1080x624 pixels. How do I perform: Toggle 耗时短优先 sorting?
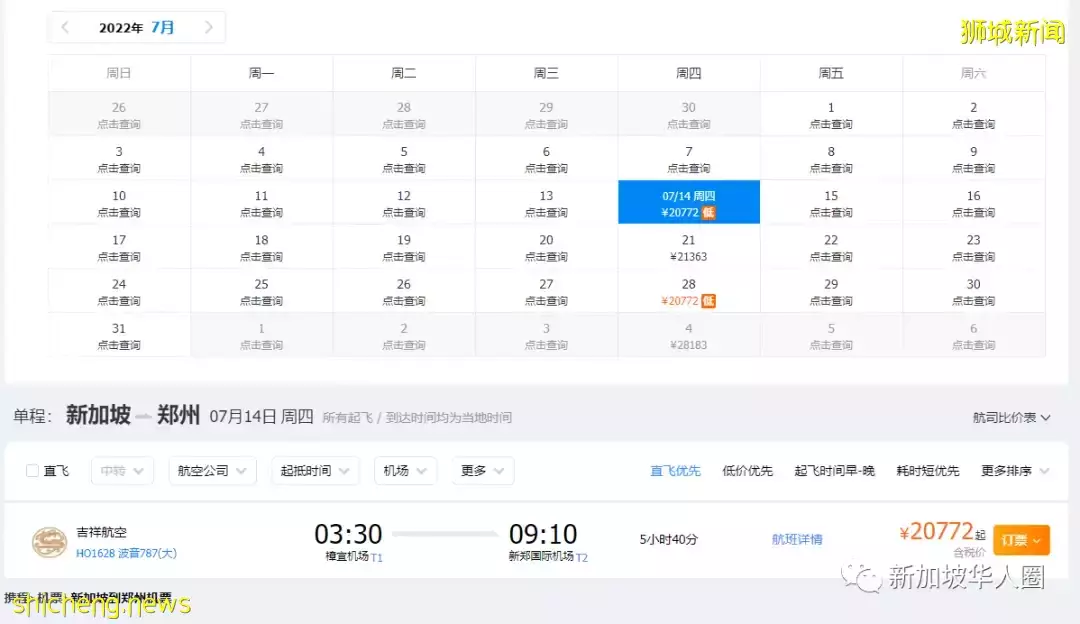[928, 470]
